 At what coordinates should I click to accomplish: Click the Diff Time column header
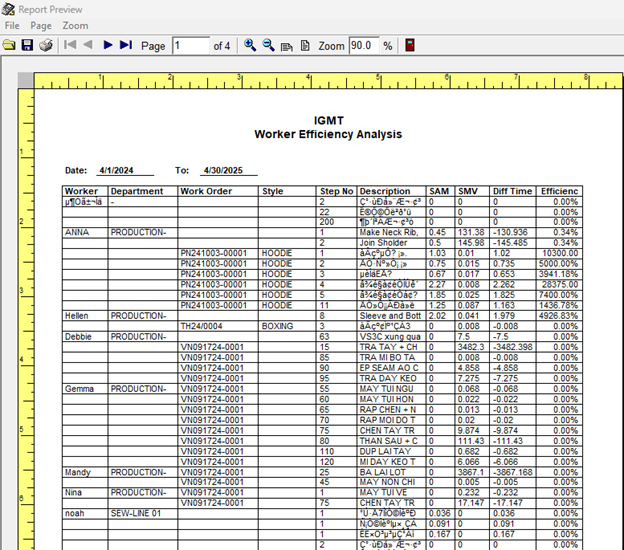513,191
